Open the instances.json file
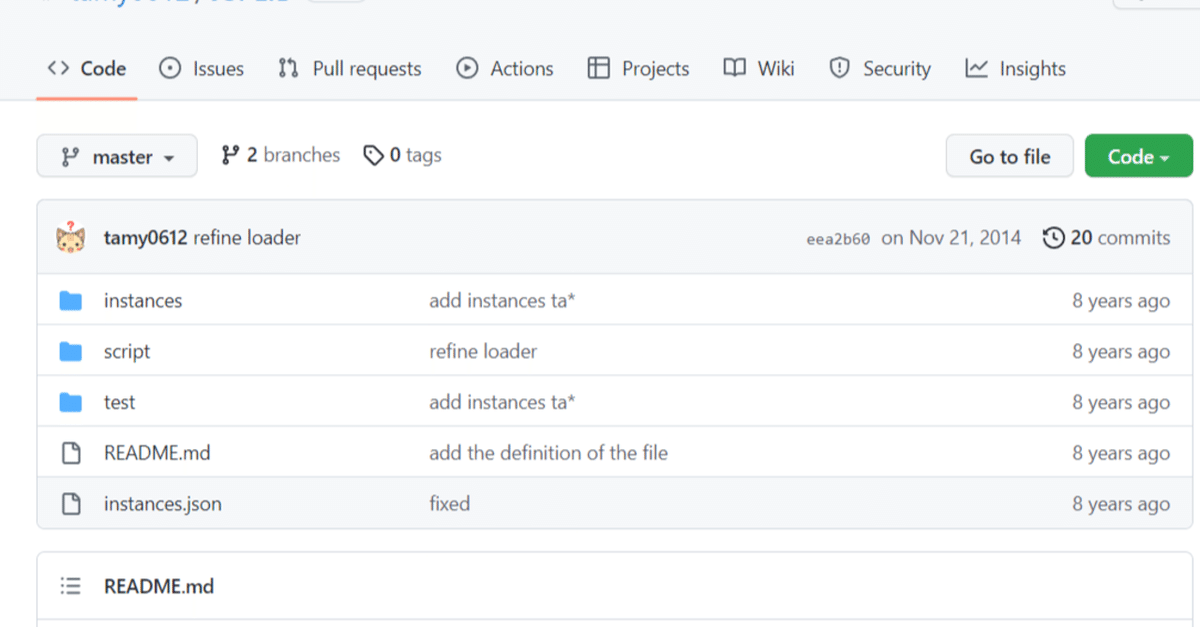Image resolution: width=1200 pixels, height=627 pixels. point(163,504)
